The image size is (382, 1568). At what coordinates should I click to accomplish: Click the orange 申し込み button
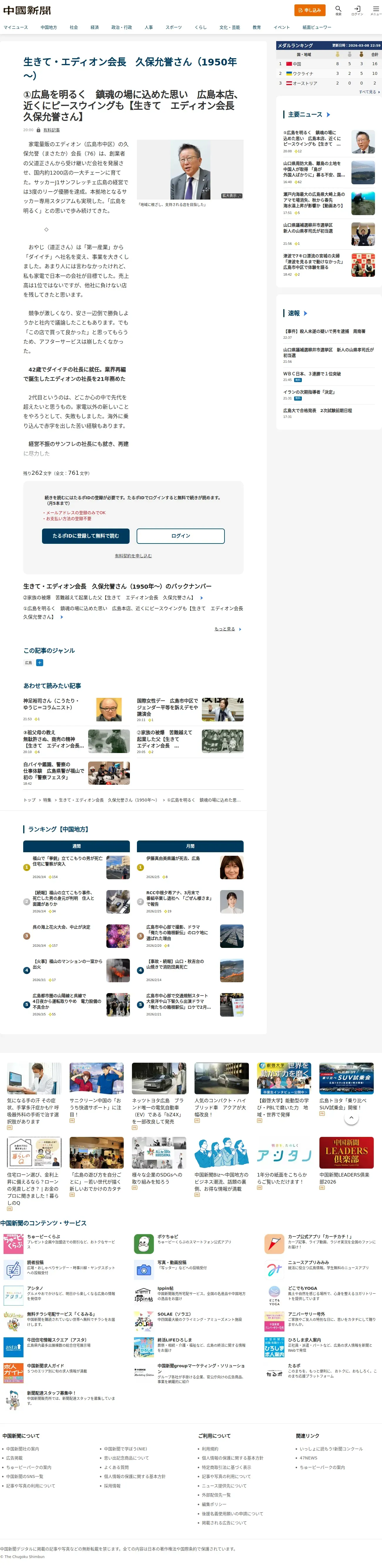(x=309, y=10)
